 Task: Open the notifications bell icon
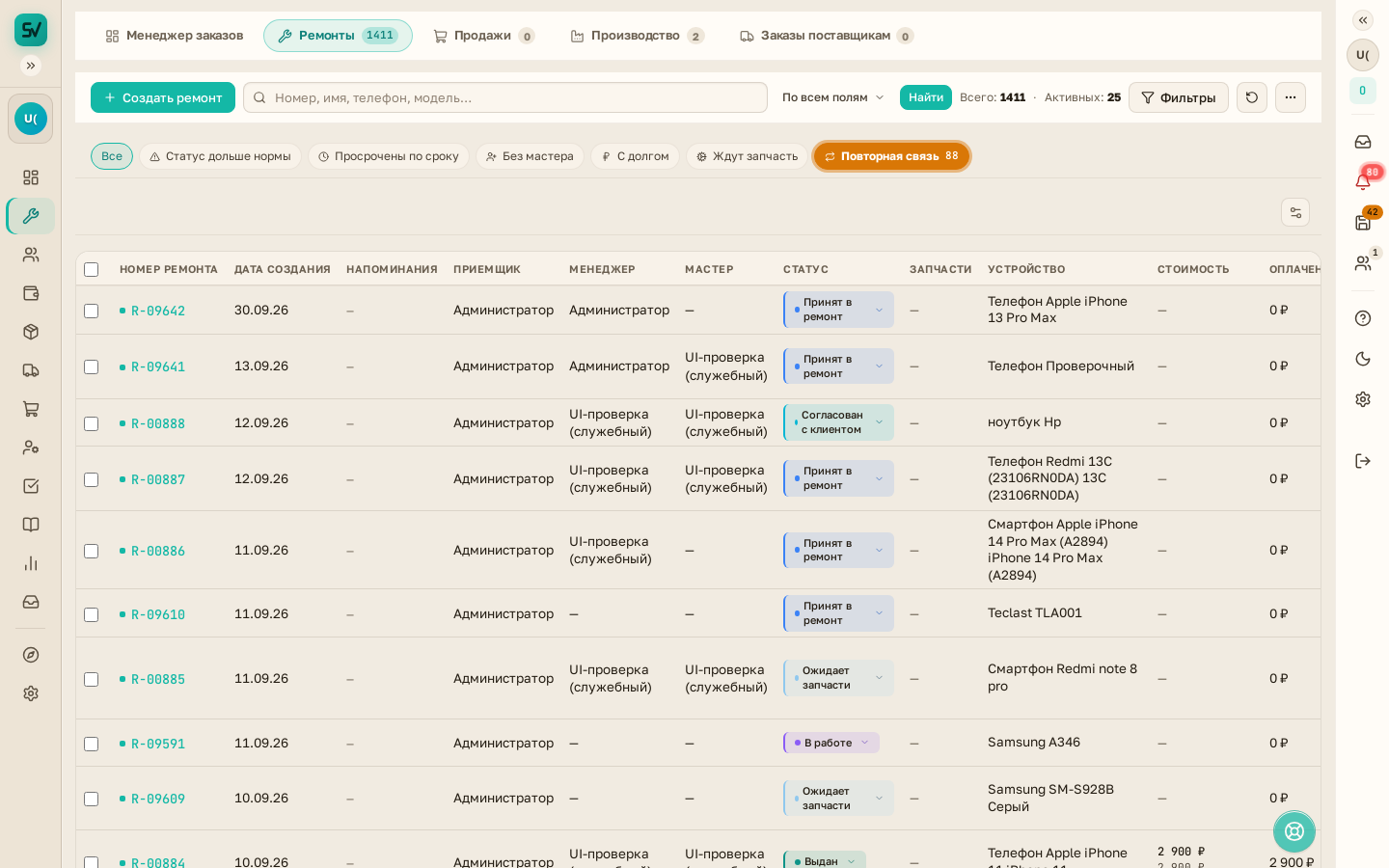pos(1363,181)
